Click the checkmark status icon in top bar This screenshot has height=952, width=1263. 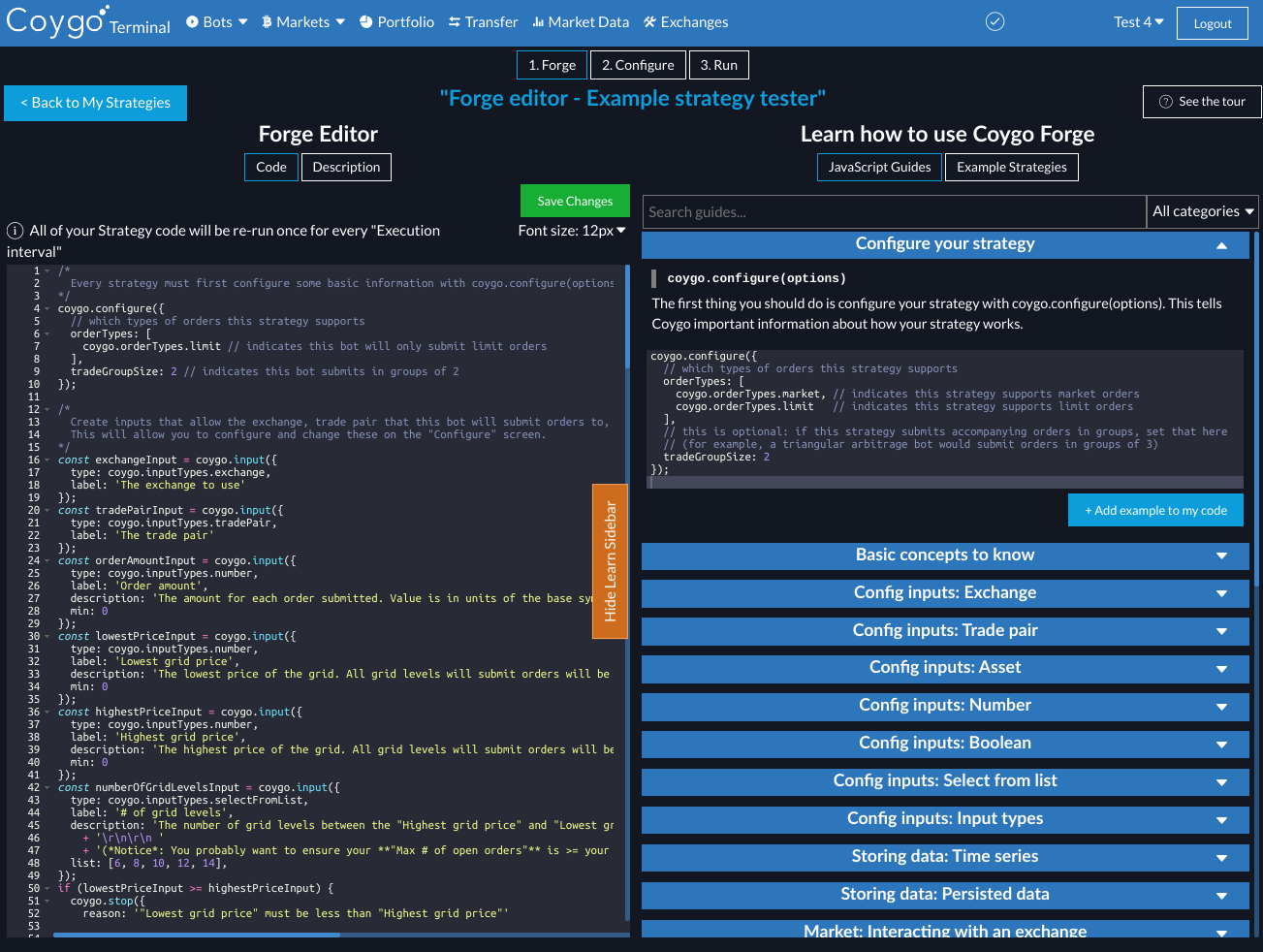pos(995,21)
